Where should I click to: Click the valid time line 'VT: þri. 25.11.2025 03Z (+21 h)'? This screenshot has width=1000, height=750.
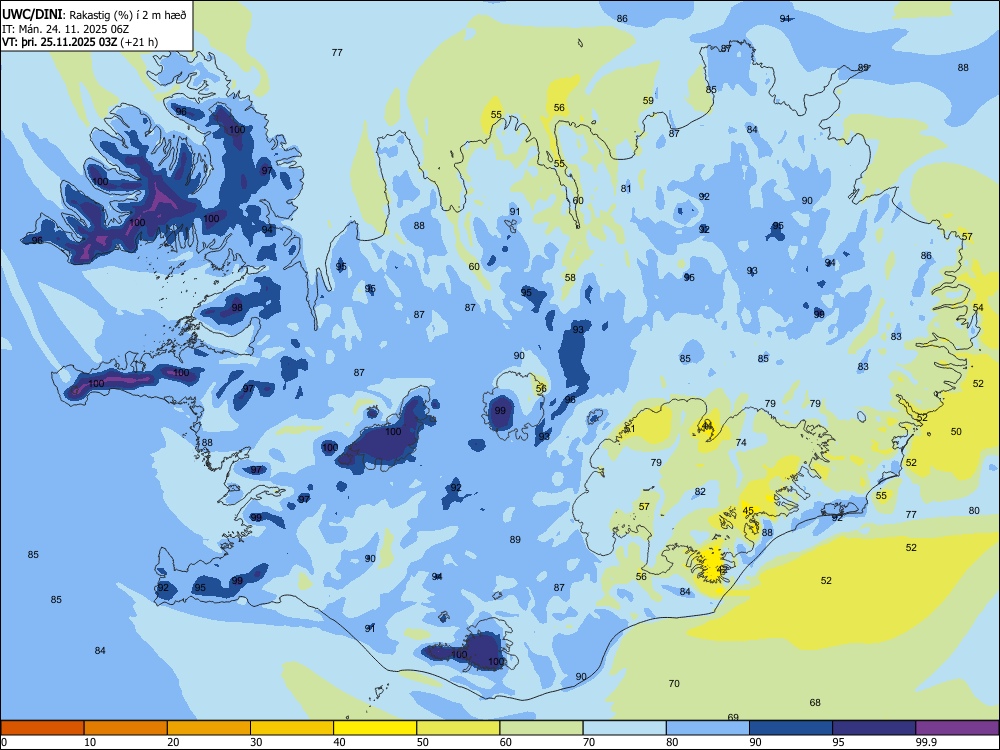pyautogui.click(x=80, y=42)
